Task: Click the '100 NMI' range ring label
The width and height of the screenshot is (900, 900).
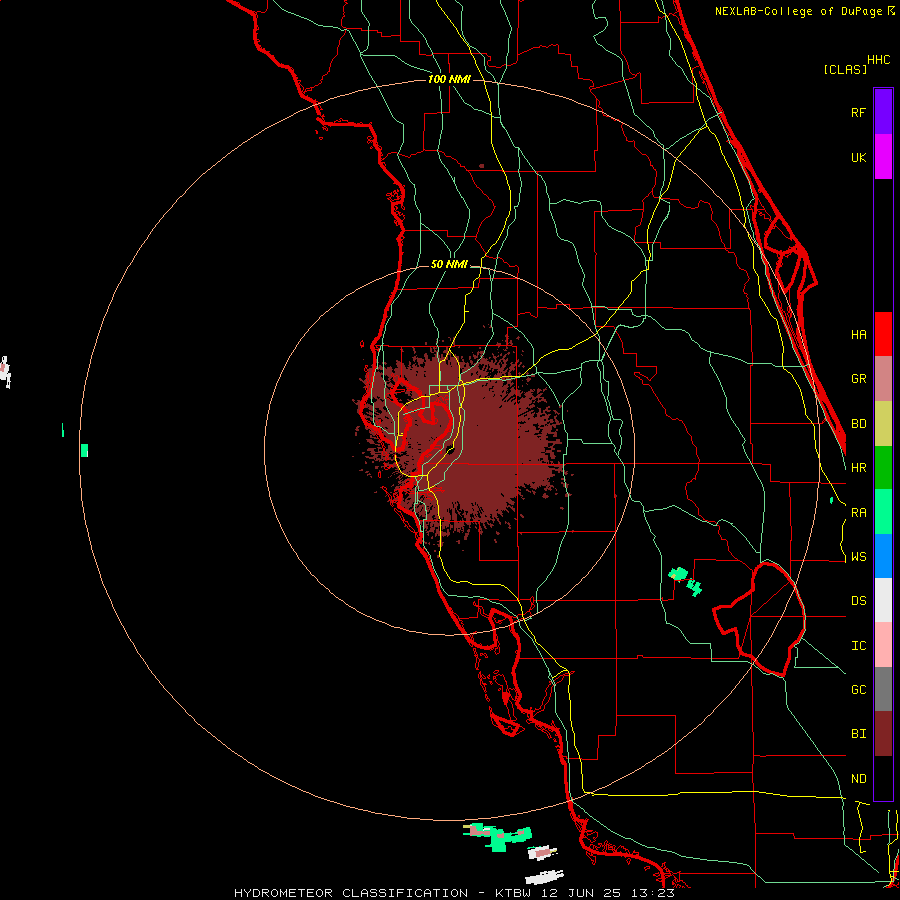Action: pyautogui.click(x=449, y=79)
